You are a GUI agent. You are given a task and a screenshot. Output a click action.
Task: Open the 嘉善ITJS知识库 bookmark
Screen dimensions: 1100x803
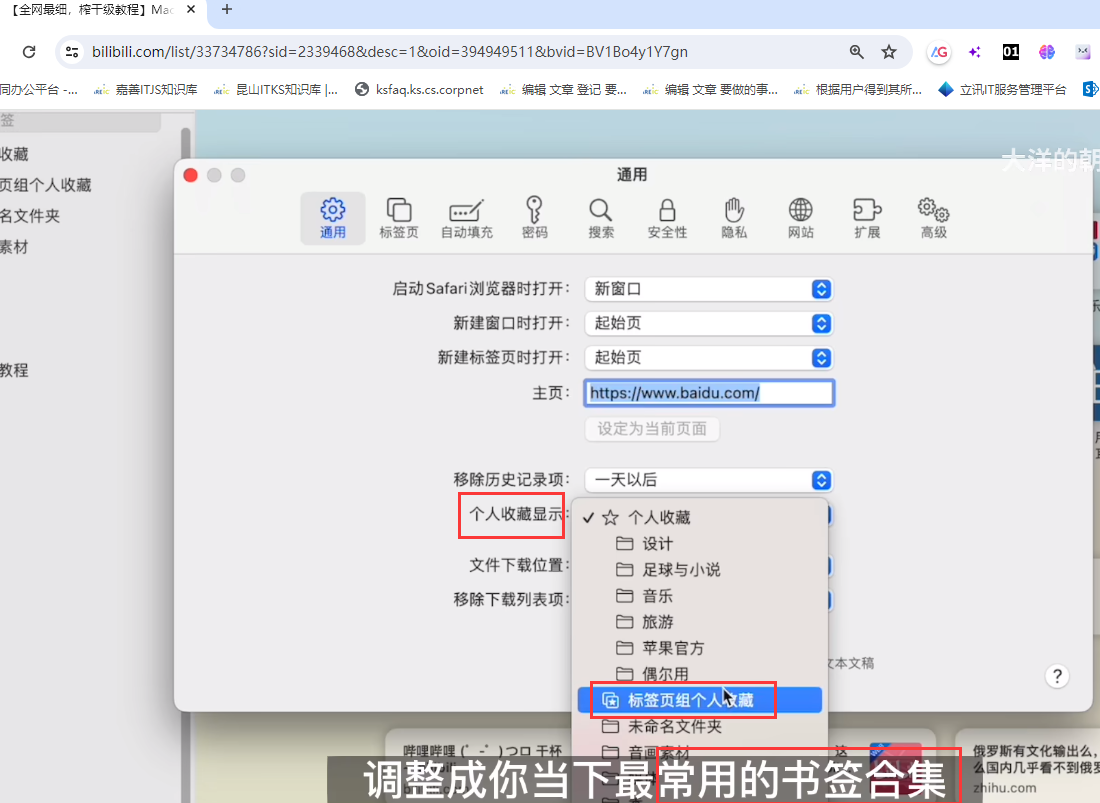pos(146,90)
